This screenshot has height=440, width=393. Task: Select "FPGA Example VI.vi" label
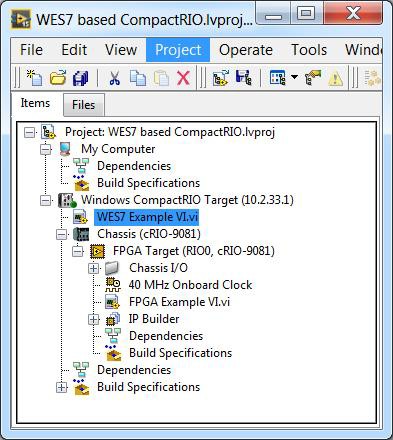click(179, 302)
